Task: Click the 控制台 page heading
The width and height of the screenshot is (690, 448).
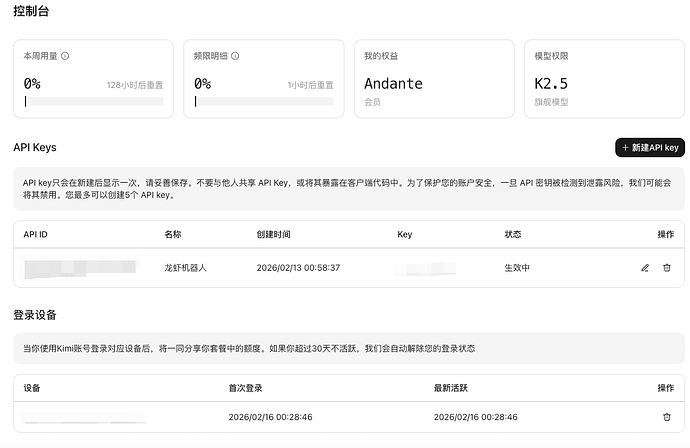Action: coord(31,11)
